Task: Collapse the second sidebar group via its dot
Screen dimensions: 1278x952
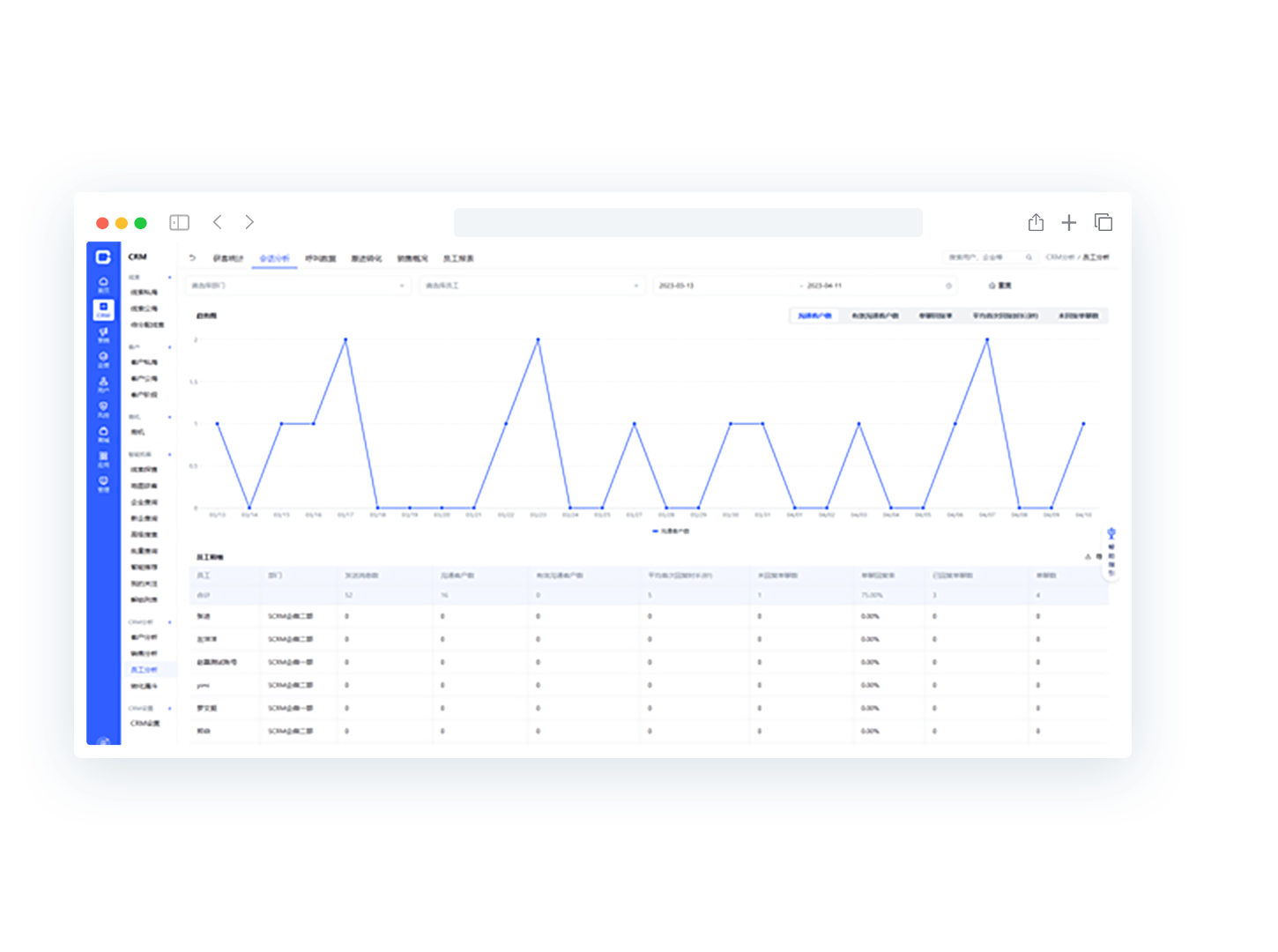Action: pyautogui.click(x=170, y=347)
